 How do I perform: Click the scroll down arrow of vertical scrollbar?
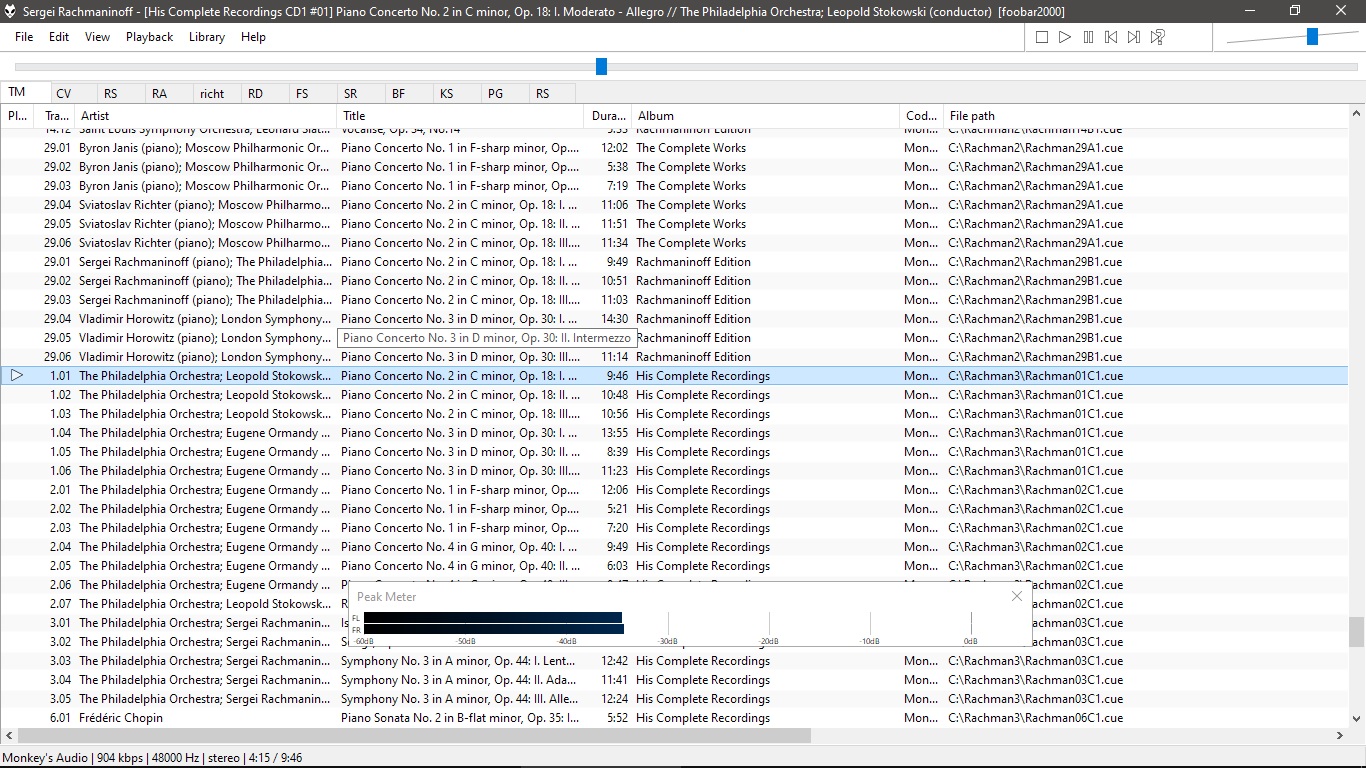pyautogui.click(x=1357, y=717)
